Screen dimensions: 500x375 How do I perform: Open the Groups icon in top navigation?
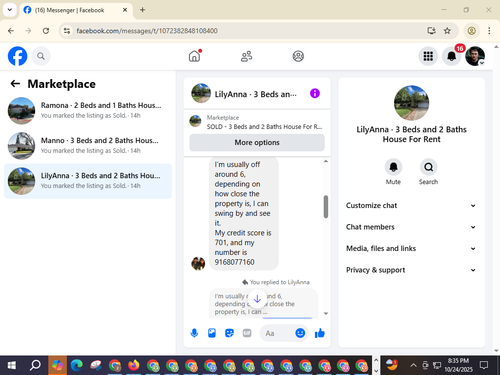[298, 56]
